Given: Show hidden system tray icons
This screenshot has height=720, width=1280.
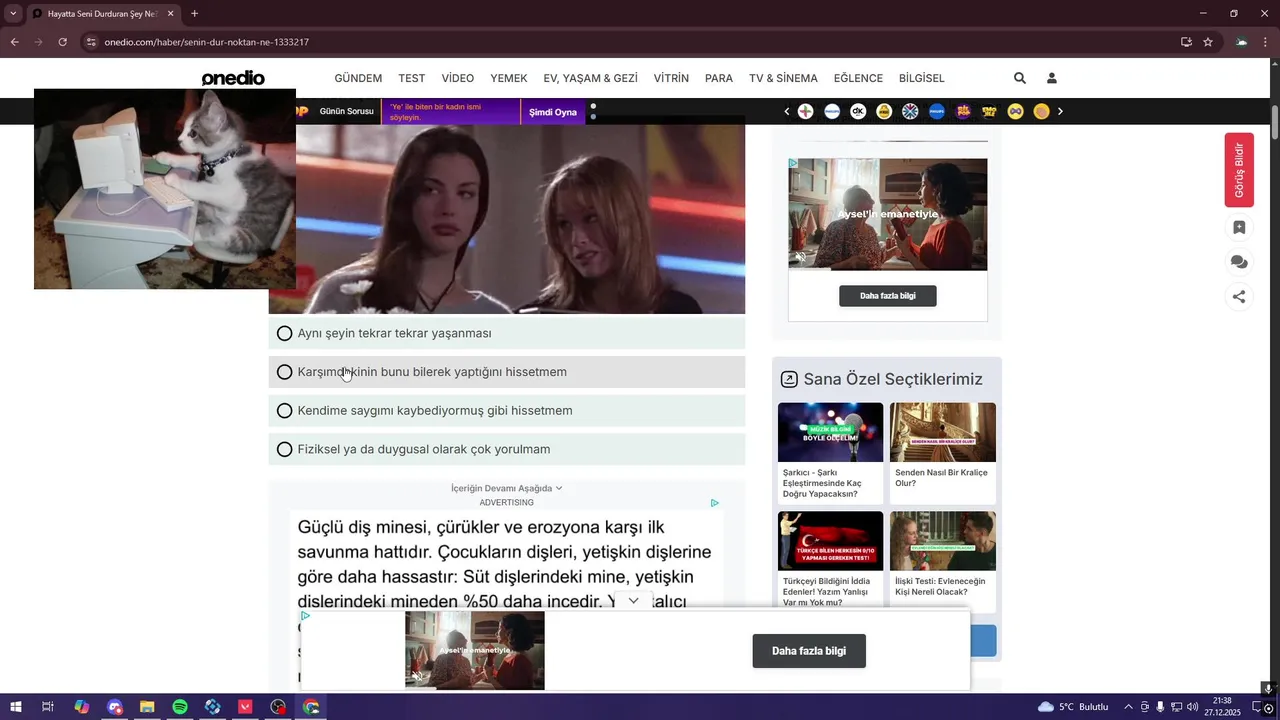Looking at the screenshot, I should coord(1129,707).
